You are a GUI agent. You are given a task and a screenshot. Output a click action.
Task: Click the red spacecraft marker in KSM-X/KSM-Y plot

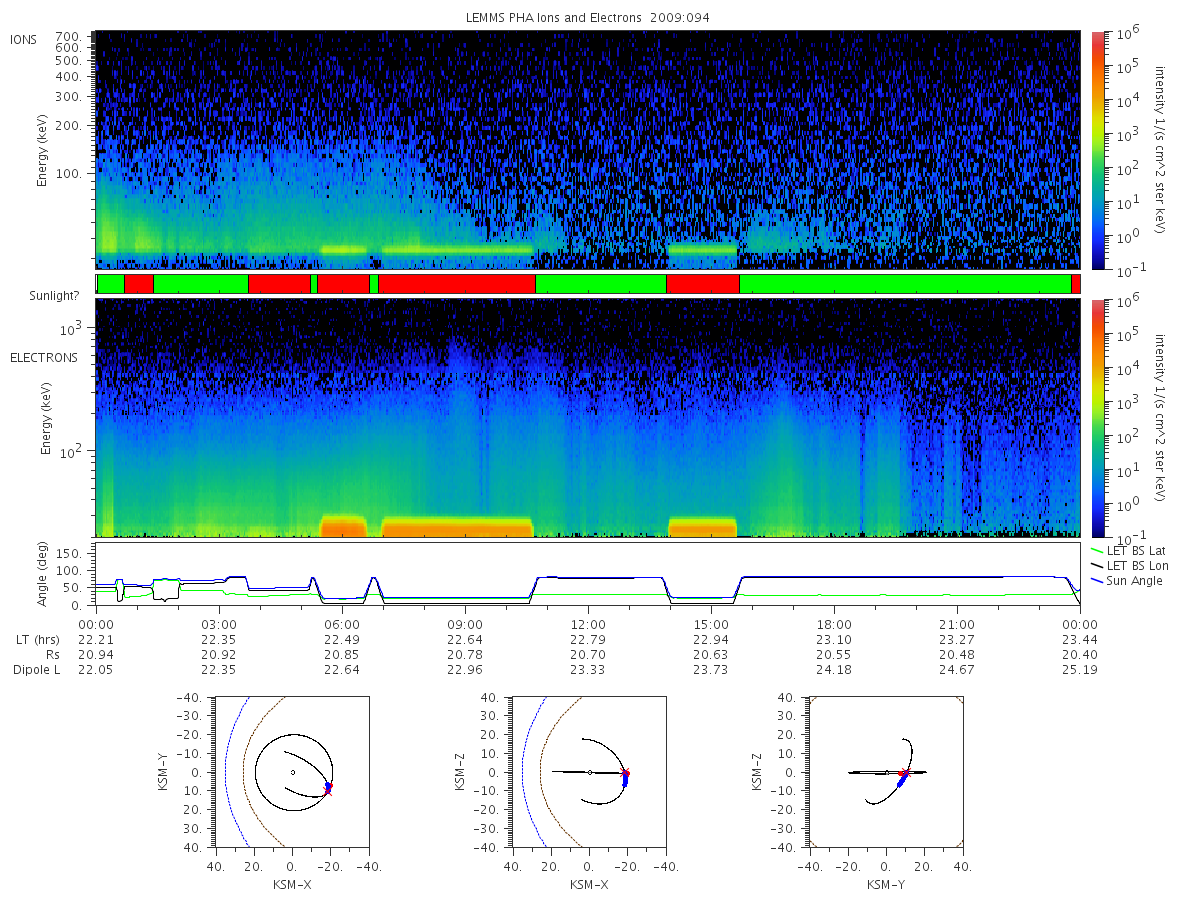[328, 790]
